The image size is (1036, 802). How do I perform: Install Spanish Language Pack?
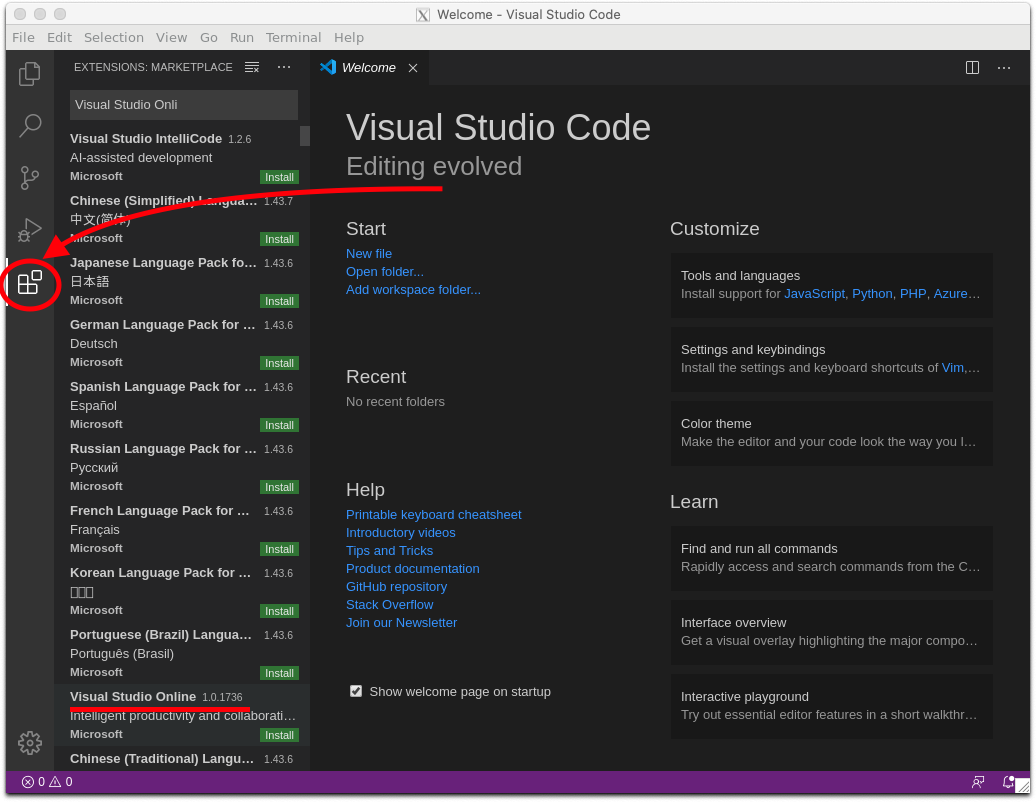pyautogui.click(x=279, y=425)
